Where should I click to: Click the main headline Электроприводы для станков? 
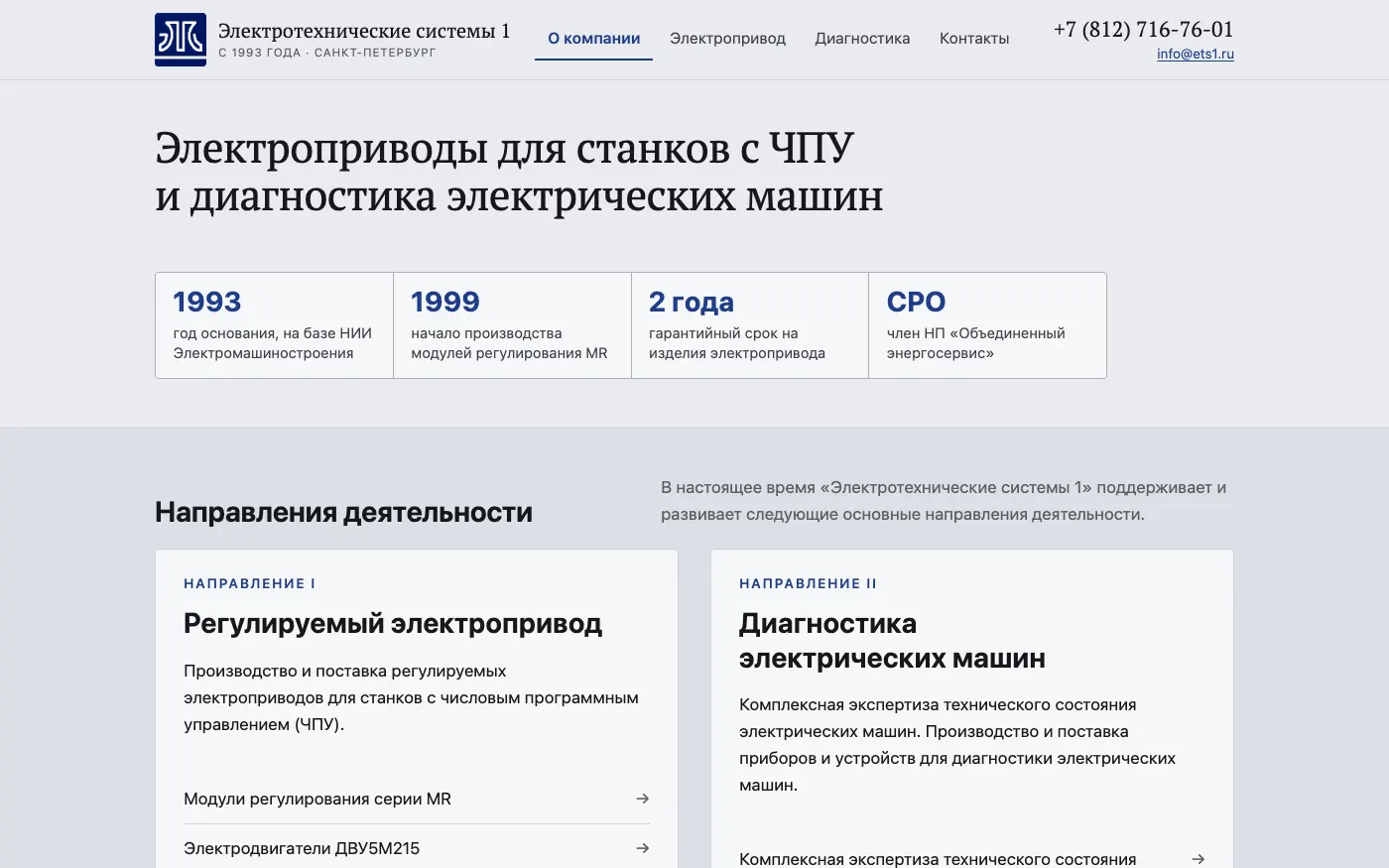point(519,172)
